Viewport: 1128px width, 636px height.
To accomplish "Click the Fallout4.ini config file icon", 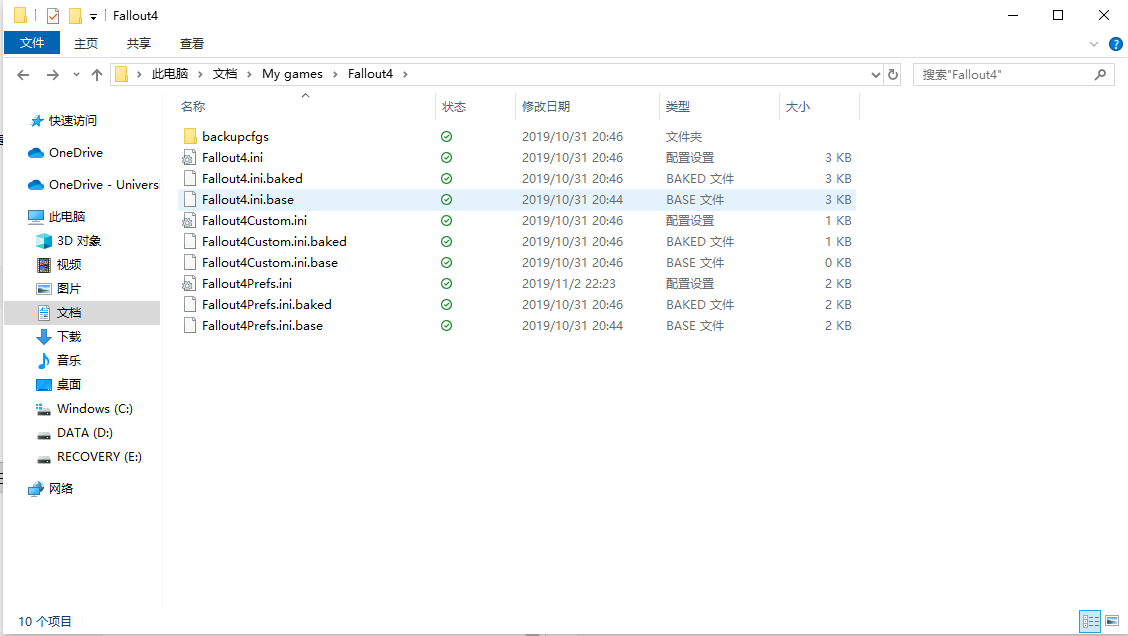I will (189, 158).
